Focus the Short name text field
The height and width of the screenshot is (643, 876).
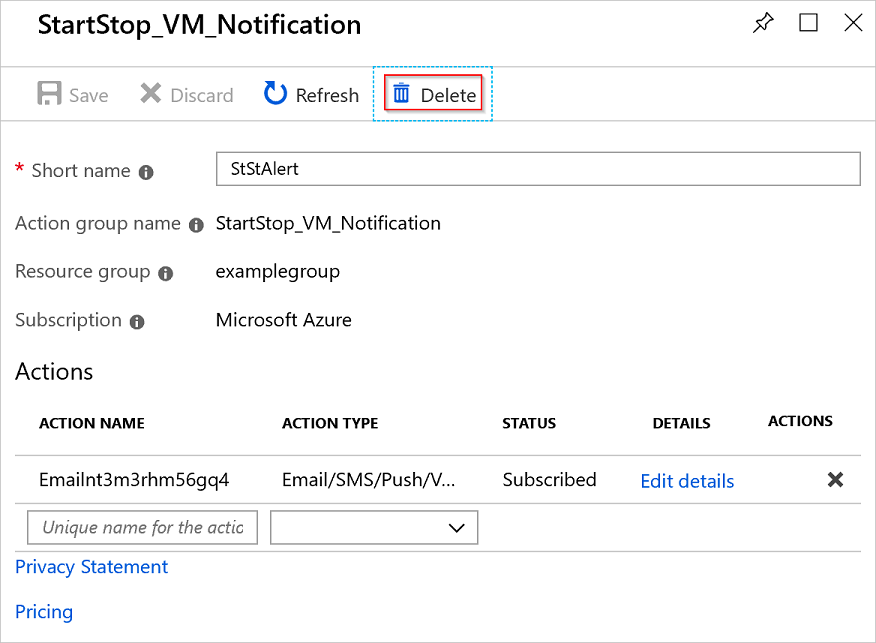point(538,169)
